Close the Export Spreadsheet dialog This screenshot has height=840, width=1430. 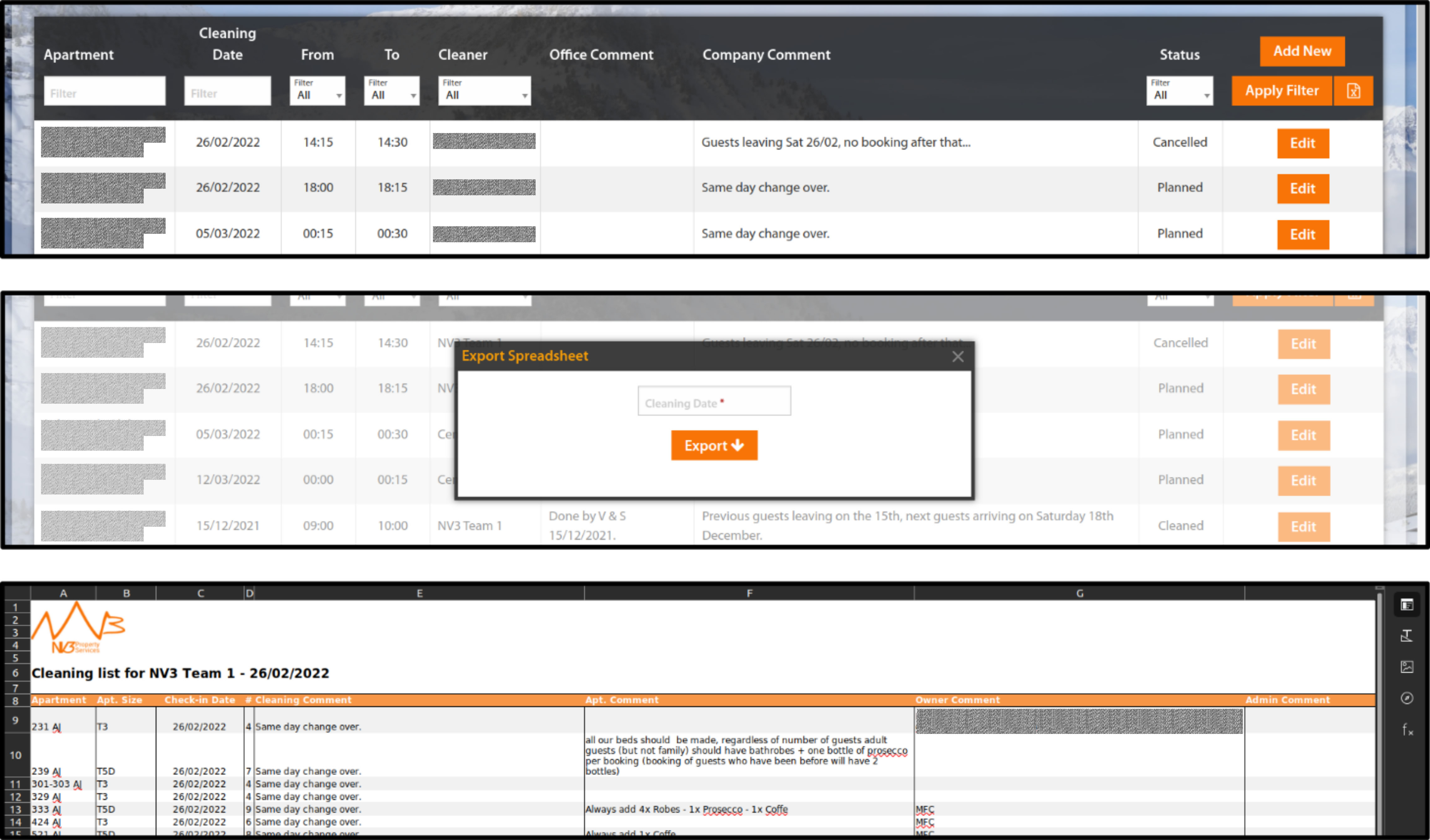957,357
